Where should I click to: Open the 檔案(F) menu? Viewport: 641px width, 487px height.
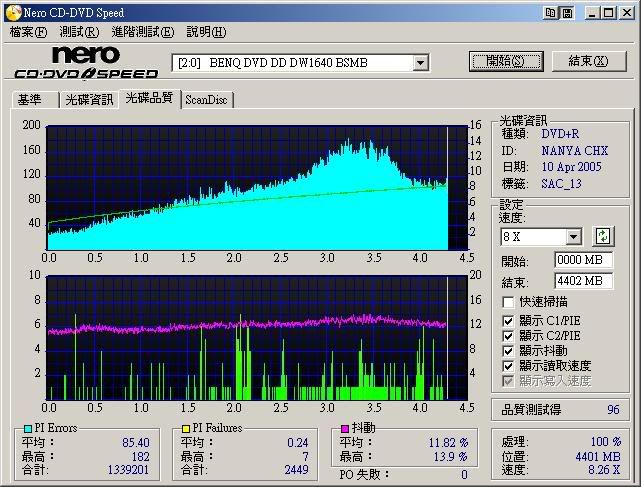pyautogui.click(x=28, y=32)
